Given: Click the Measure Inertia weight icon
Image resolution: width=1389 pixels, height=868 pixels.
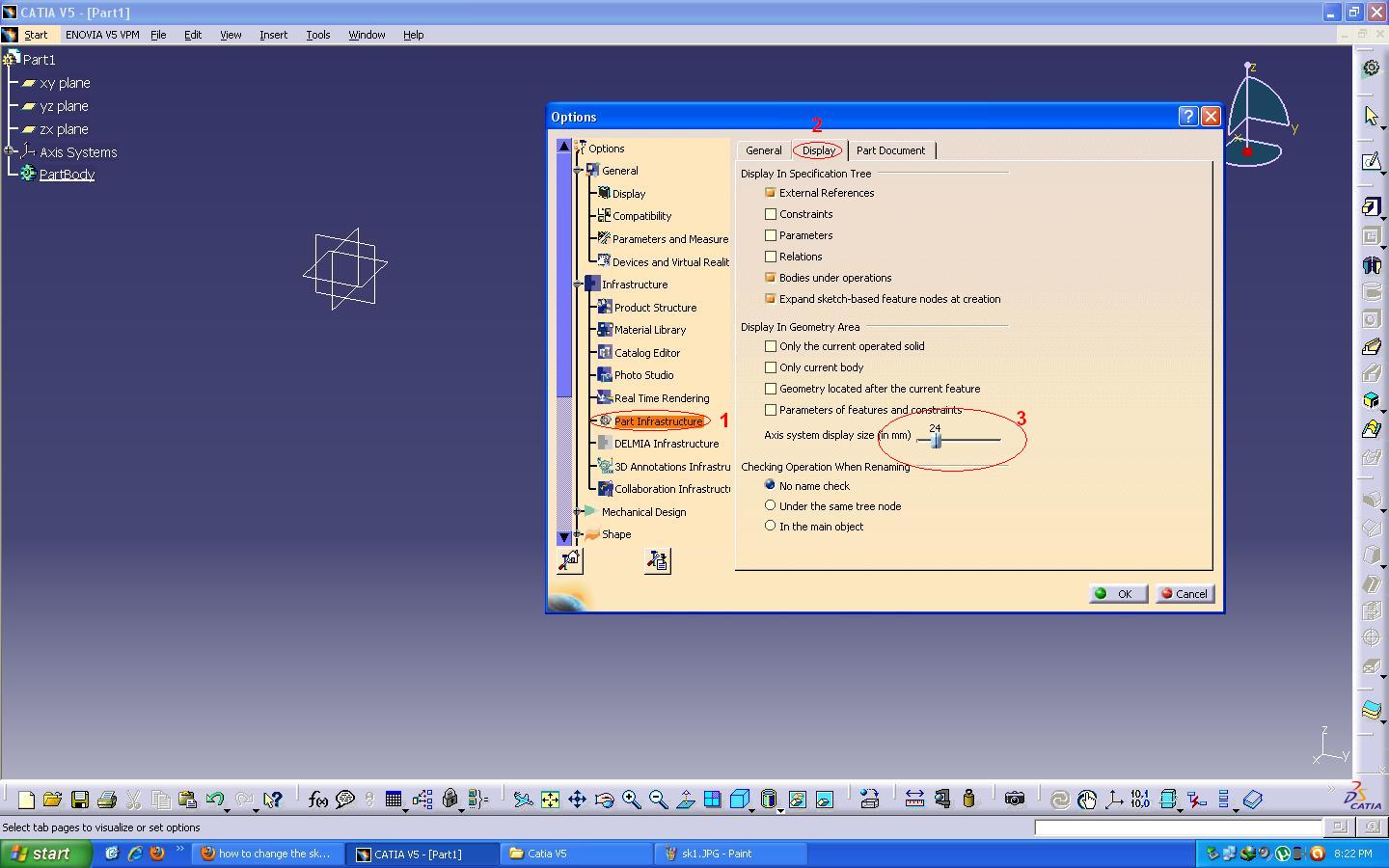Looking at the screenshot, I should pos(968,799).
